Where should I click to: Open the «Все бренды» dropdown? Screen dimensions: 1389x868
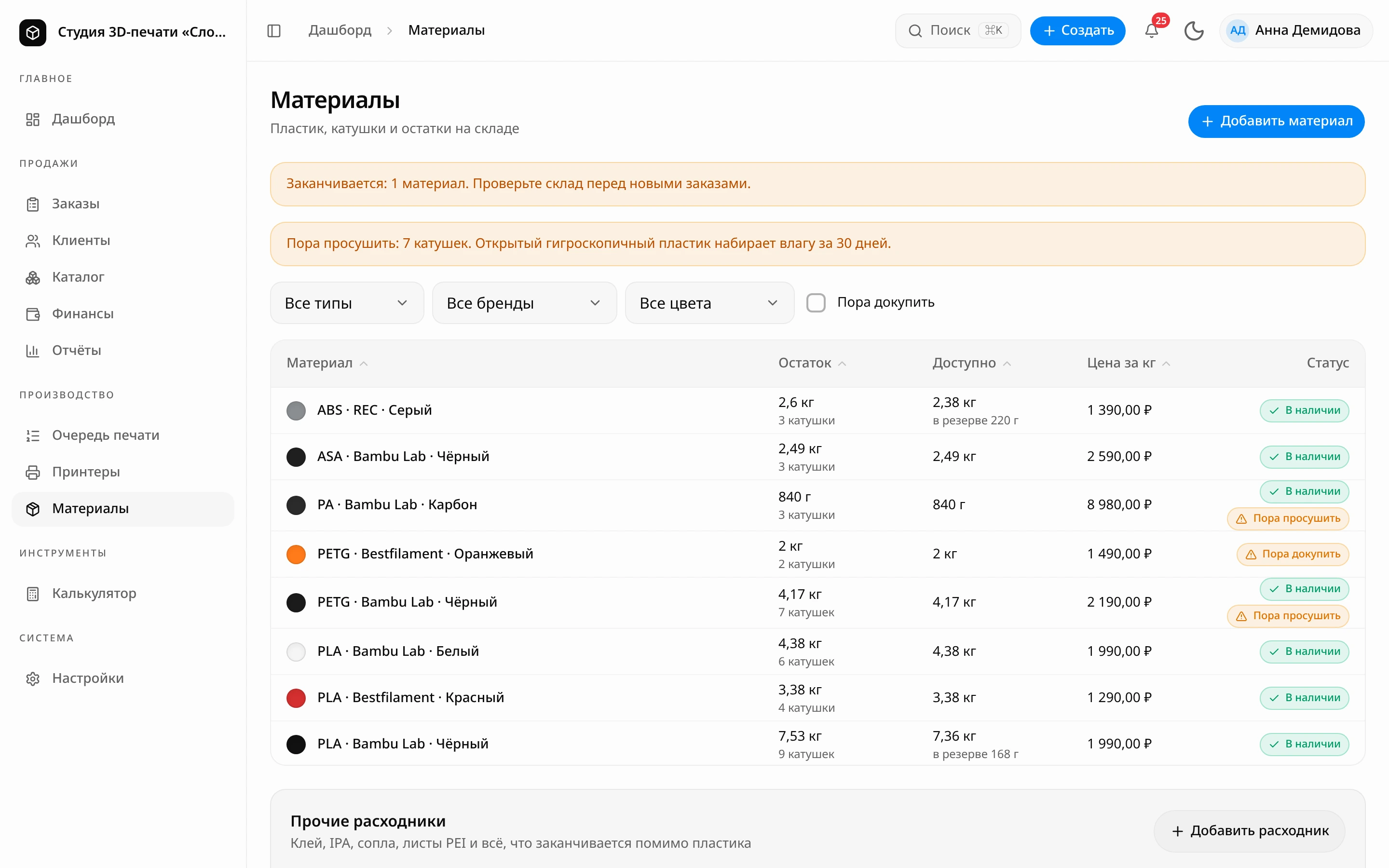click(524, 302)
